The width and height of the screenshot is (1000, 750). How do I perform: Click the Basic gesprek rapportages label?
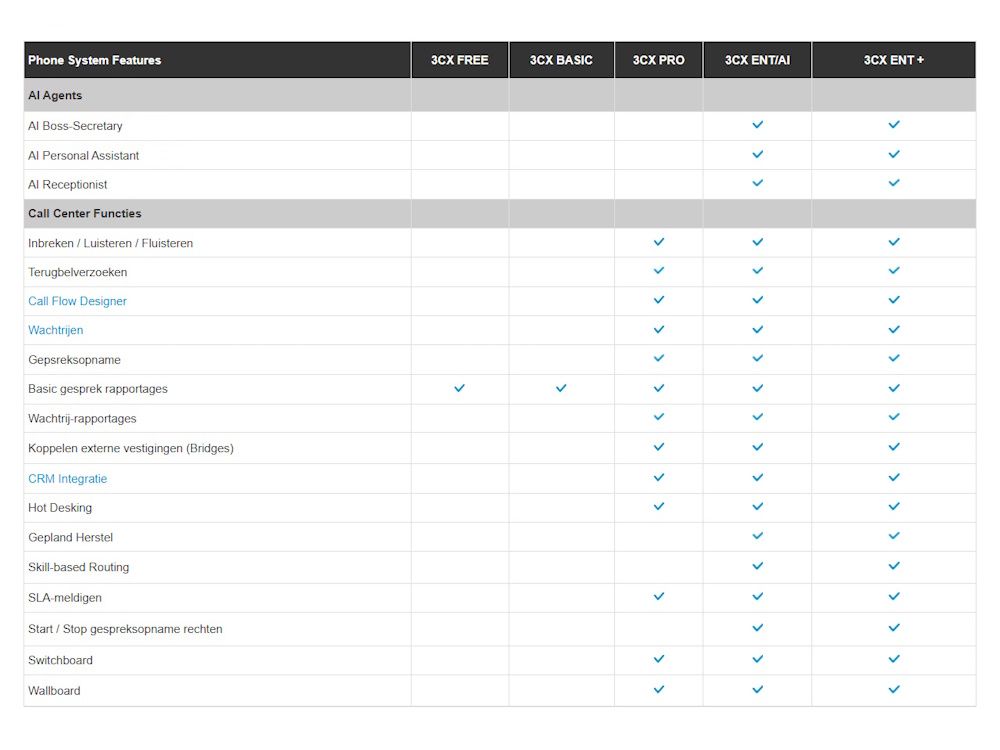(x=98, y=389)
